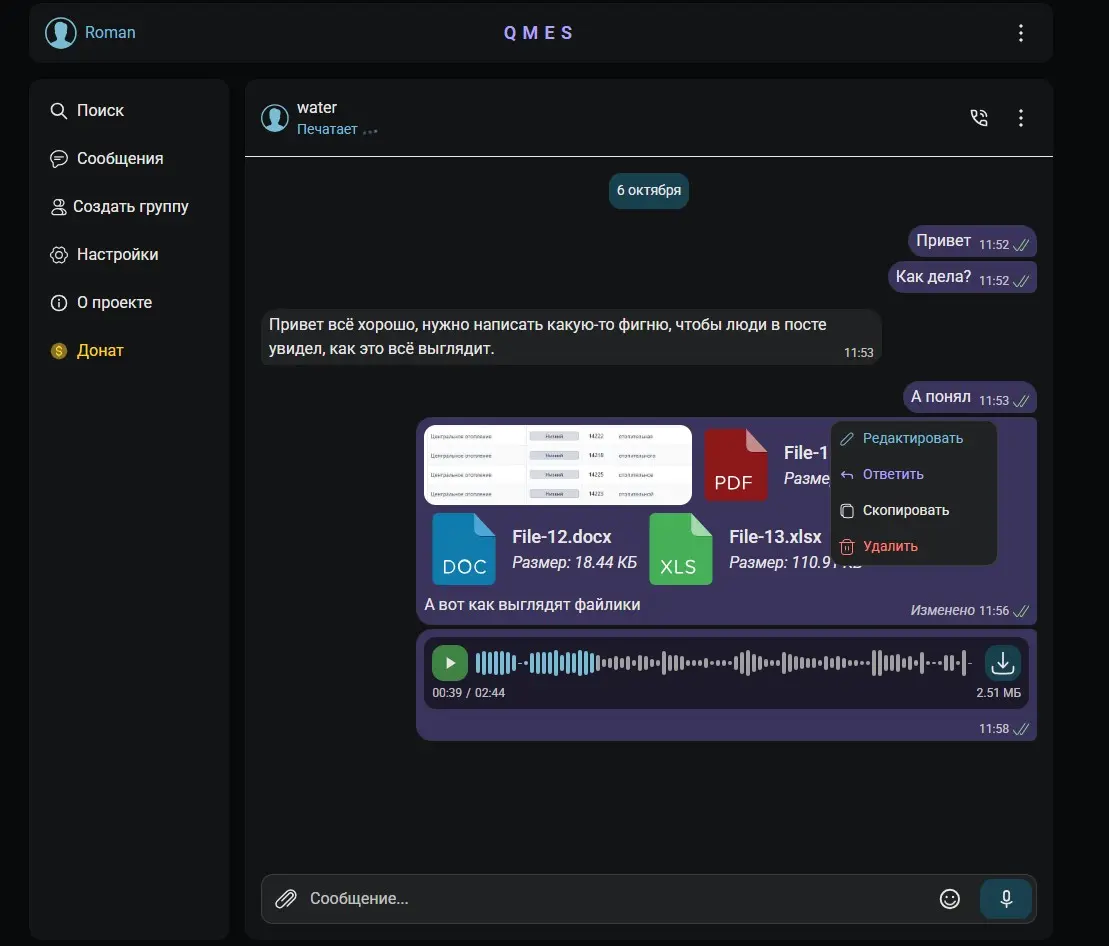Click the XLS icon of File-13.xlsx
Viewport: 1109px width, 946px height.
680,549
